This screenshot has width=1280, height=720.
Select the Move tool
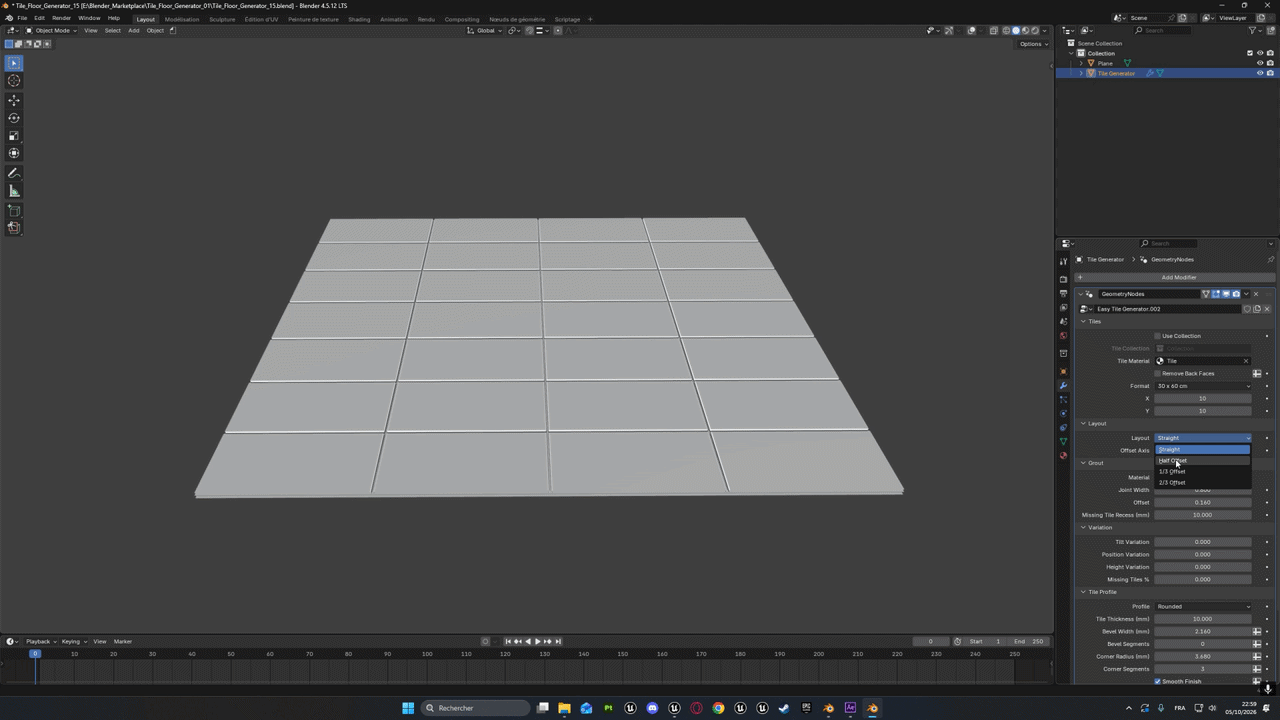click(x=14, y=100)
